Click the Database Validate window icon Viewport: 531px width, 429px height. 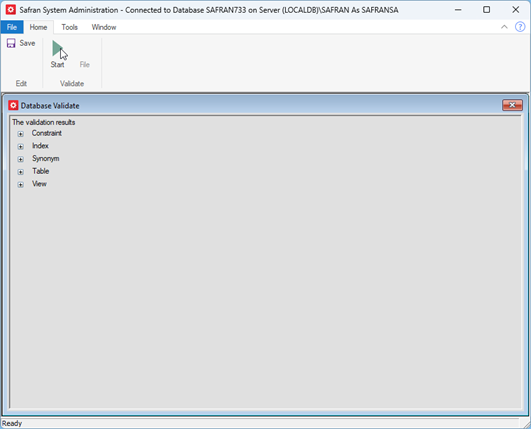pos(13,105)
